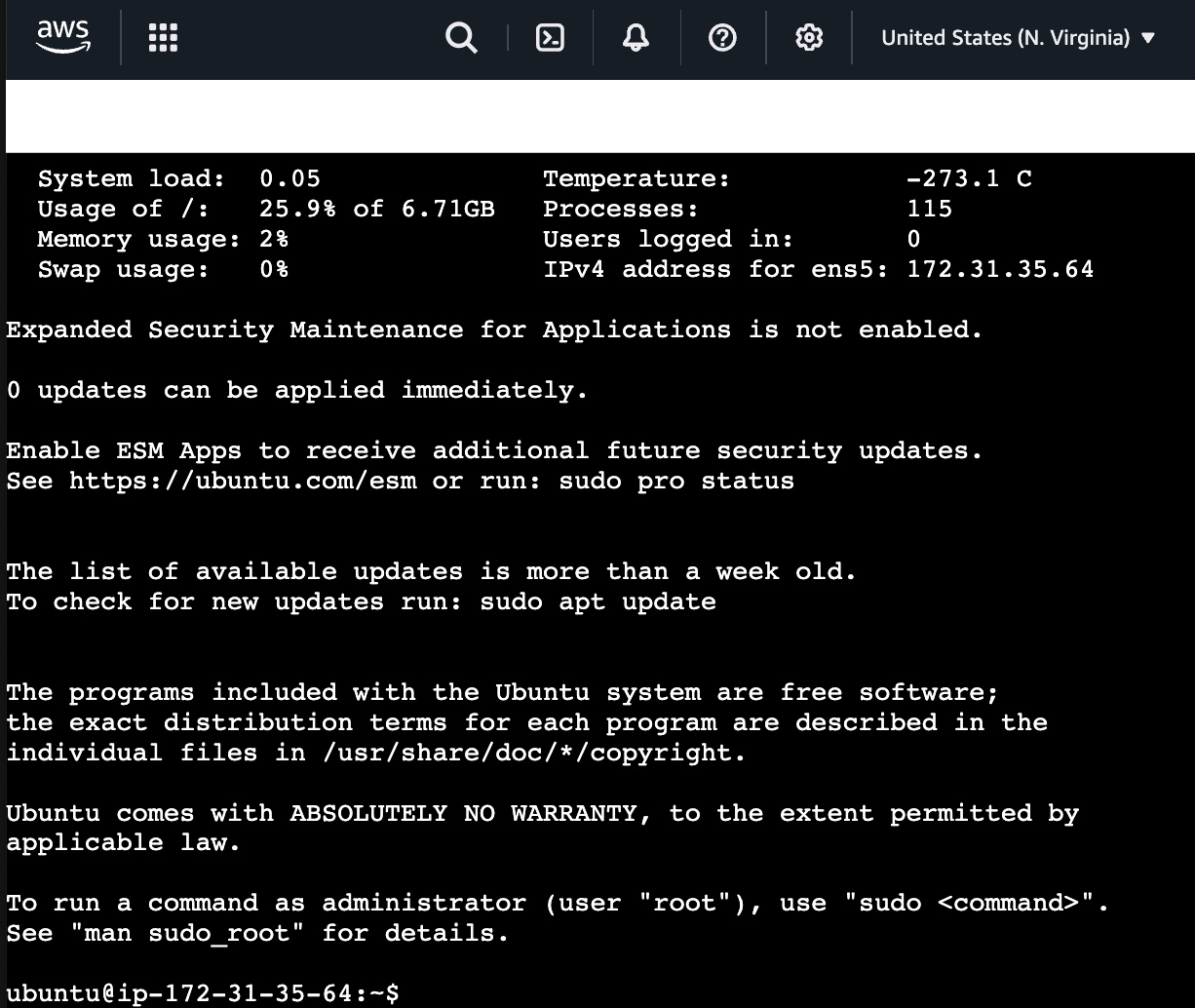Screen dimensions: 1195x1008
Task: Click the 'sudo apt update' command text
Action: pos(597,601)
